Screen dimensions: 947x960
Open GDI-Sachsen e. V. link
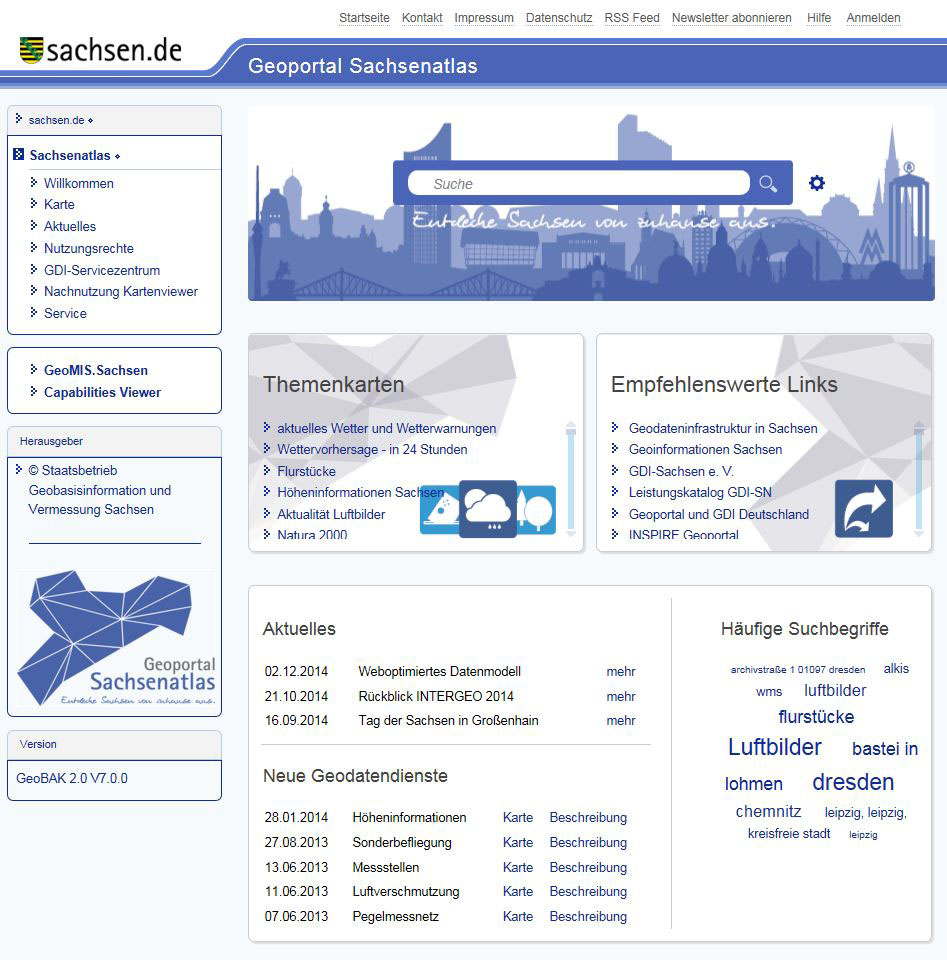click(x=681, y=471)
